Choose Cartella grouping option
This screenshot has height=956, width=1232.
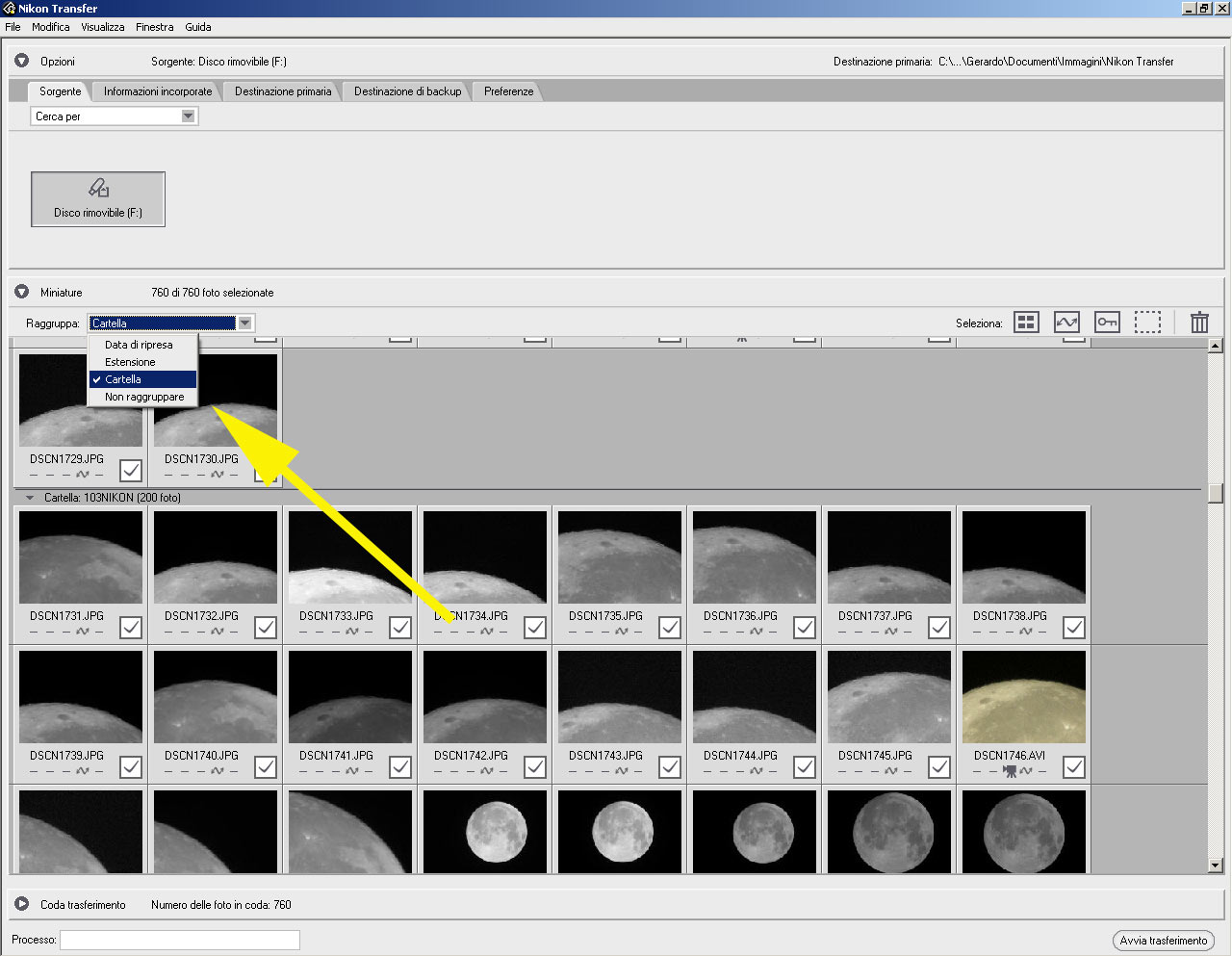[142, 379]
